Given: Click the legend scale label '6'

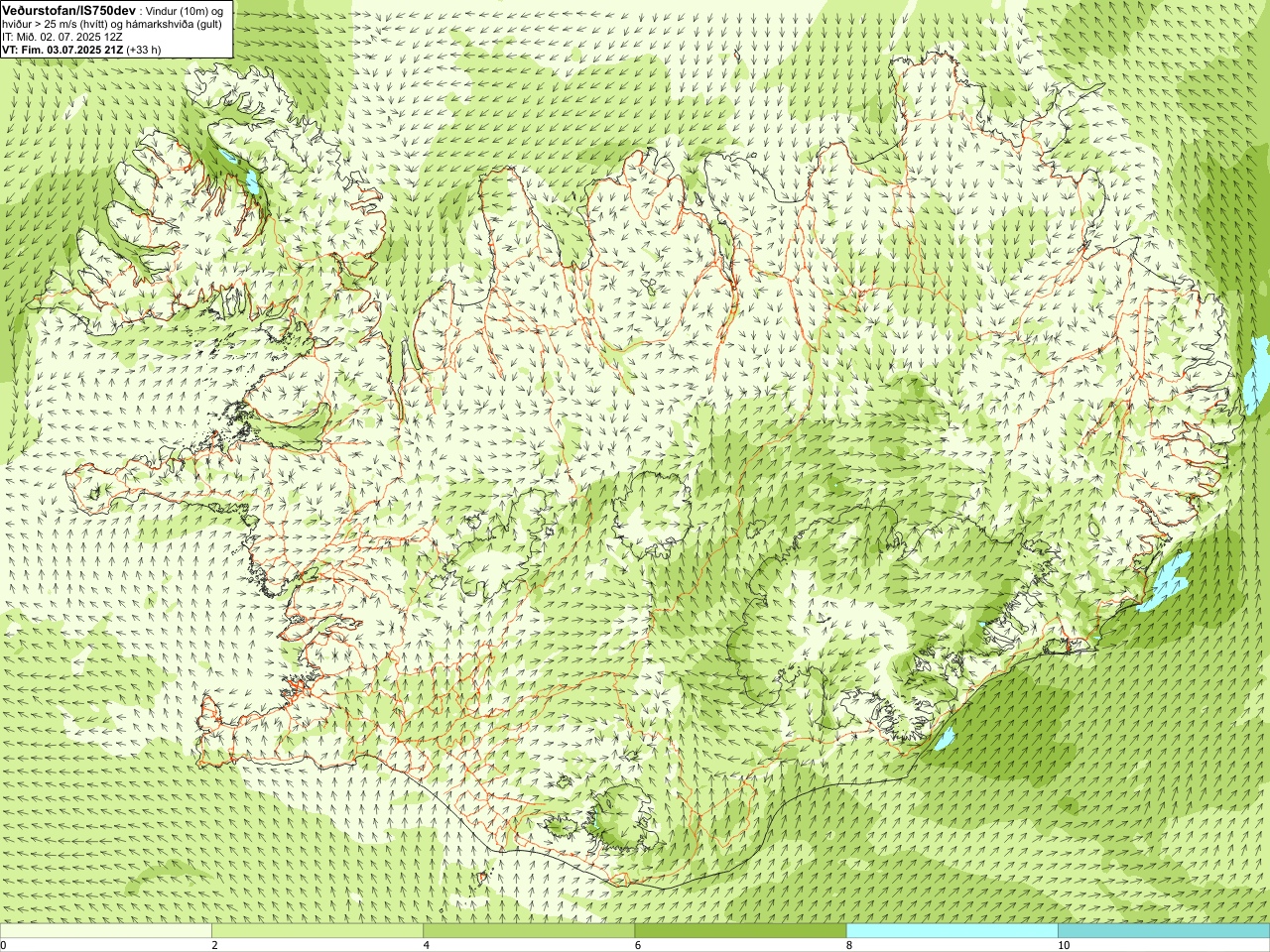Looking at the screenshot, I should (637, 946).
